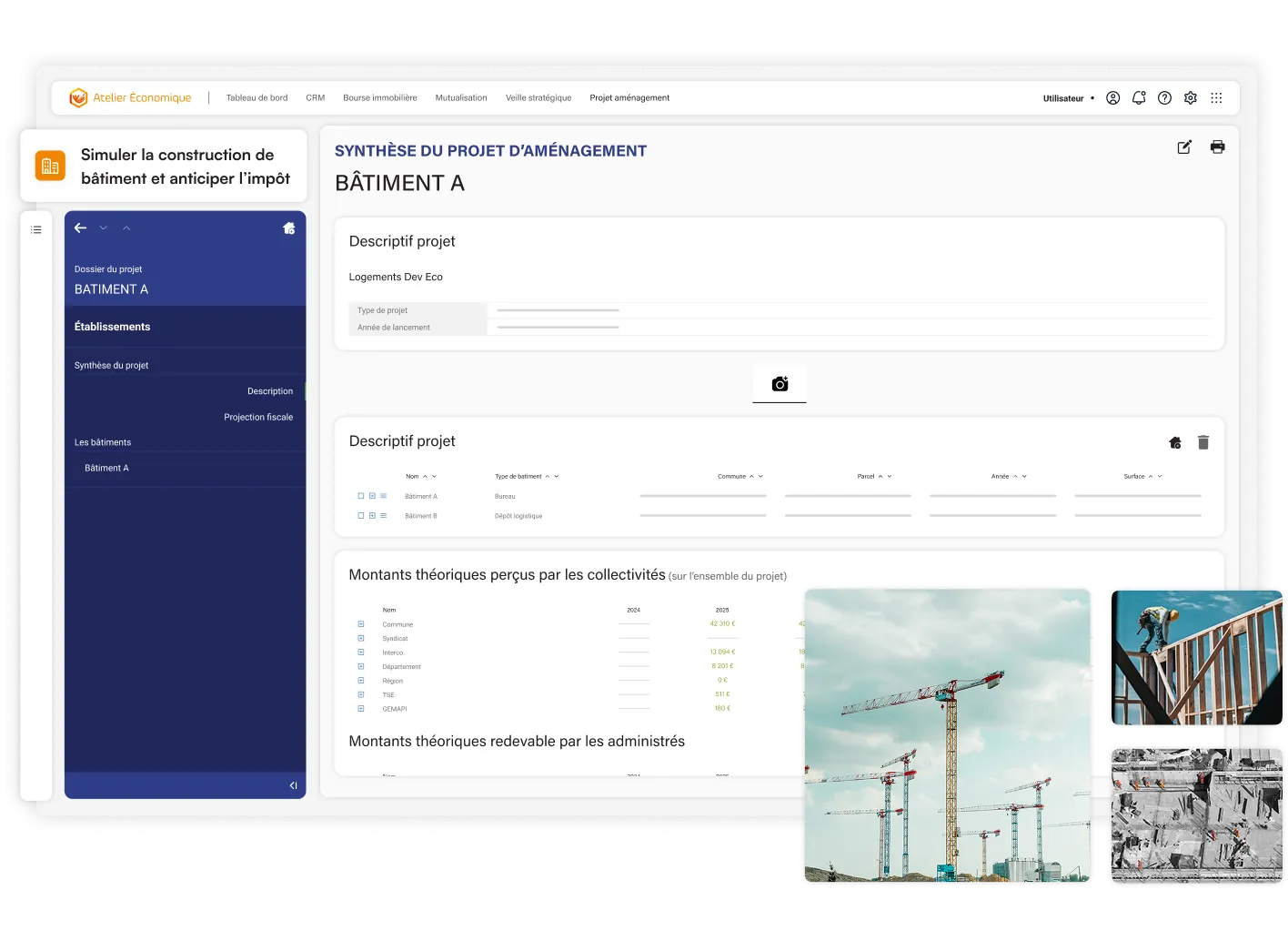The width and height of the screenshot is (1288, 951).
Task: Open the apps grid icon
Action: (1216, 98)
